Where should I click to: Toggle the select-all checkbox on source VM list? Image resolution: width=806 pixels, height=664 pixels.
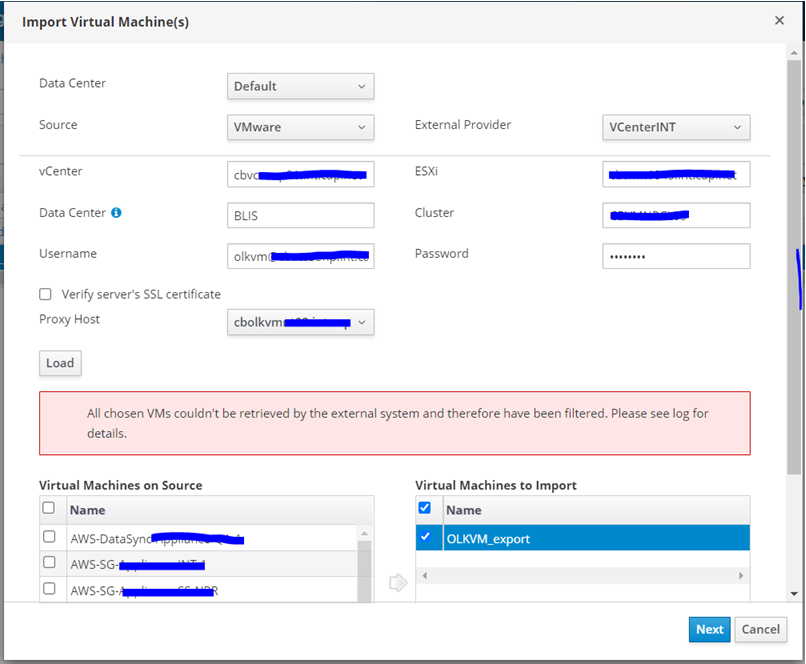pos(51,508)
